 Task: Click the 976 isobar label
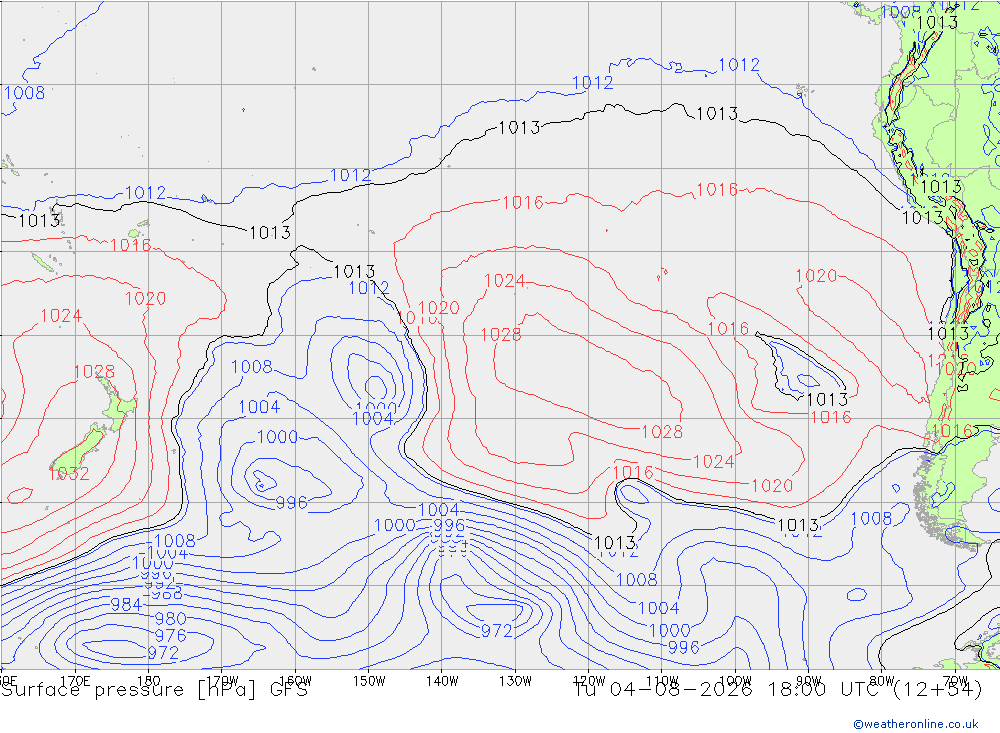[x=170, y=635]
